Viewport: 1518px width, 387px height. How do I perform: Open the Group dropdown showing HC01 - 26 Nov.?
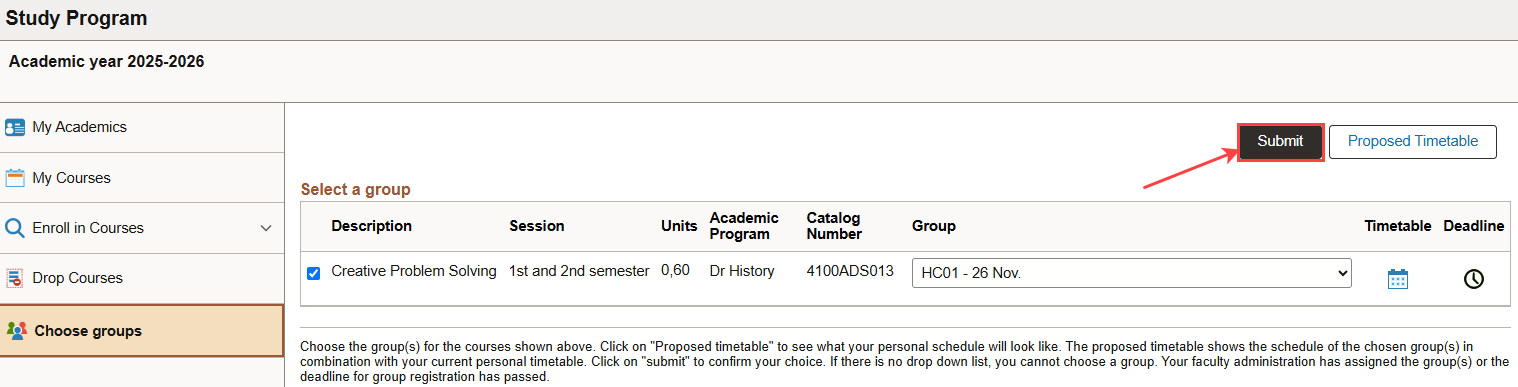pos(1131,273)
